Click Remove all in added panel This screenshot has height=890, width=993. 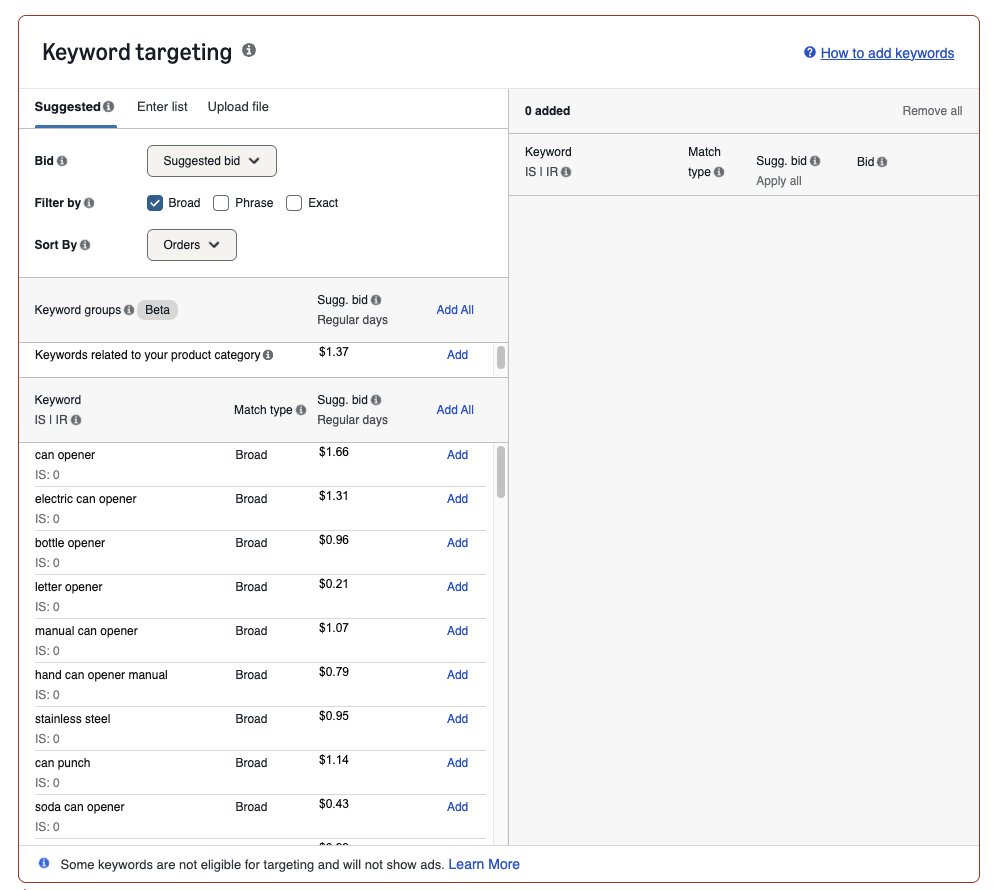932,111
